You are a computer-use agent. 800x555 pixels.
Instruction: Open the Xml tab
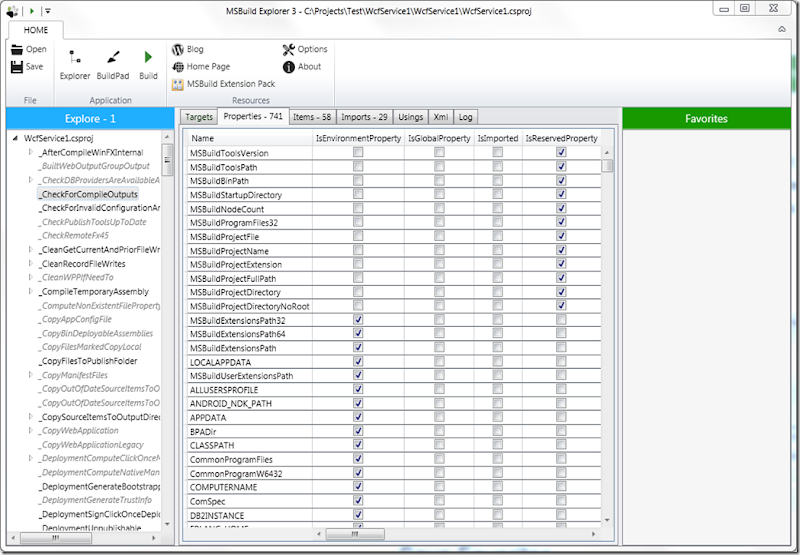(x=441, y=117)
